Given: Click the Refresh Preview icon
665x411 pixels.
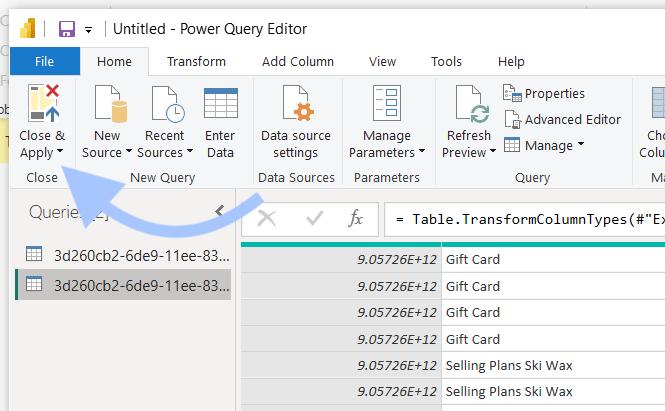Looking at the screenshot, I should 472,104.
